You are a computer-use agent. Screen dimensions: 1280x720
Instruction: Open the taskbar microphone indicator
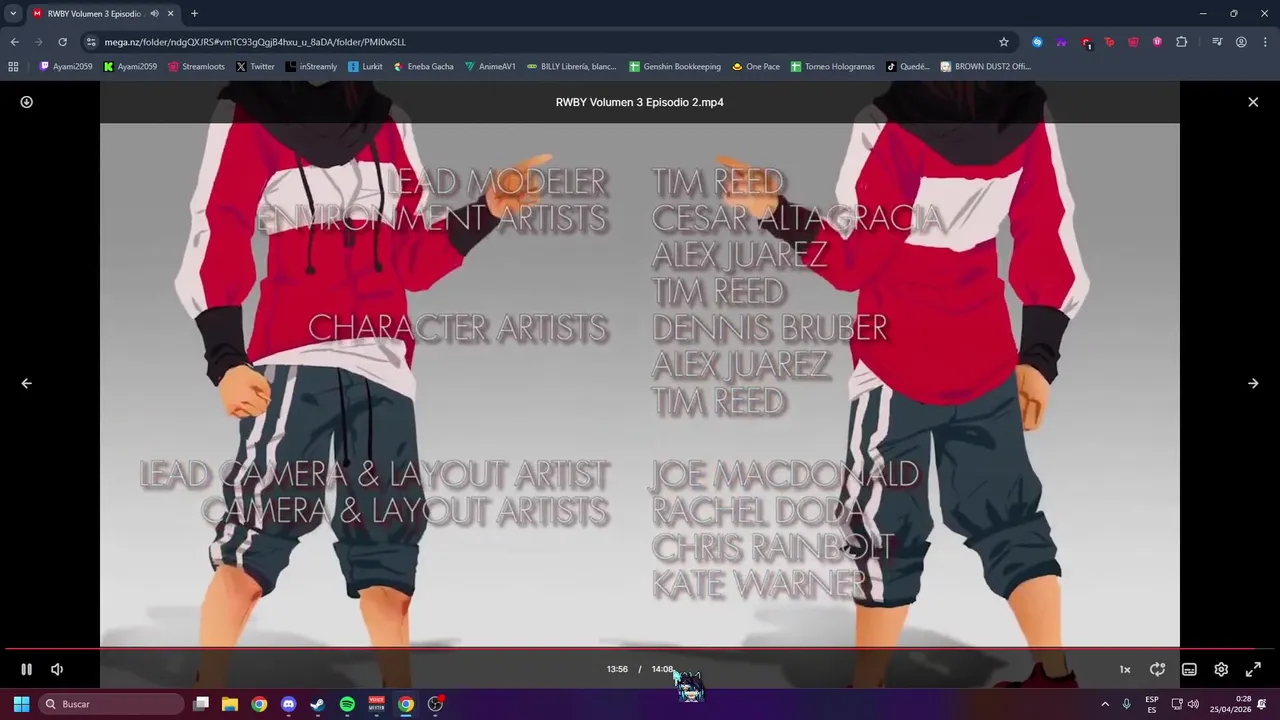pos(1127,704)
